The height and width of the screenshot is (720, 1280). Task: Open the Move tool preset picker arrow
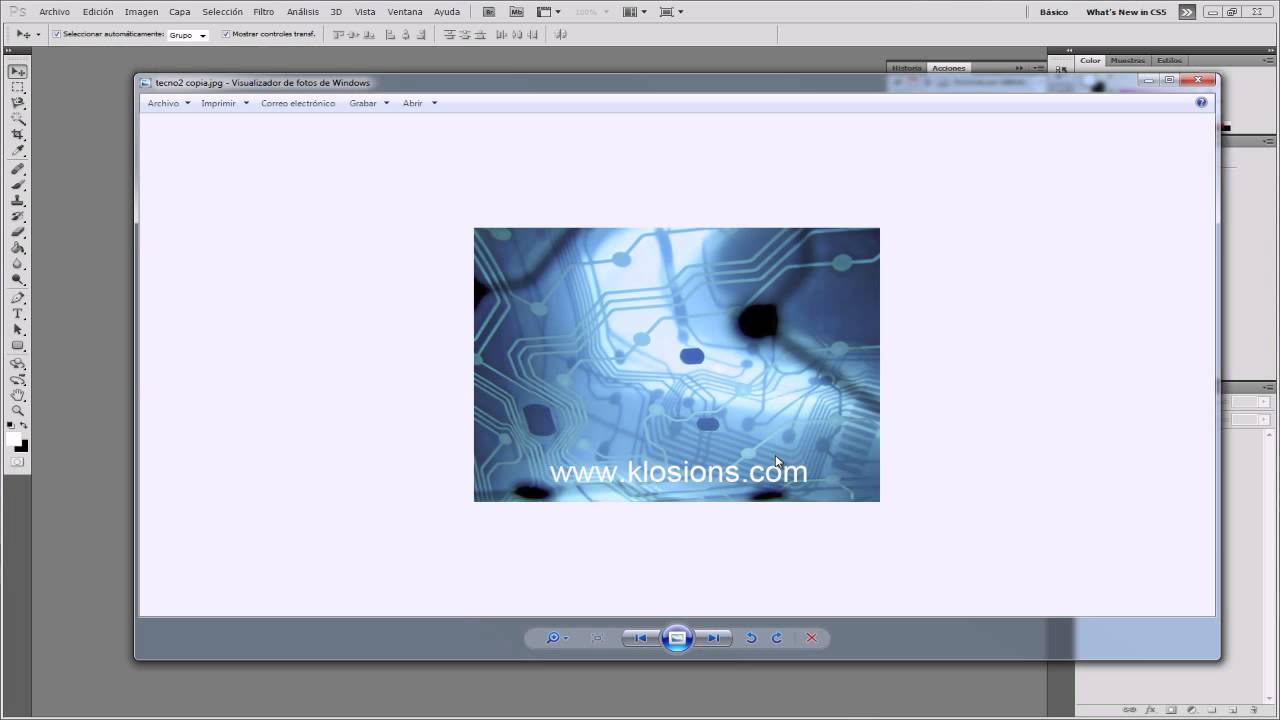point(38,34)
